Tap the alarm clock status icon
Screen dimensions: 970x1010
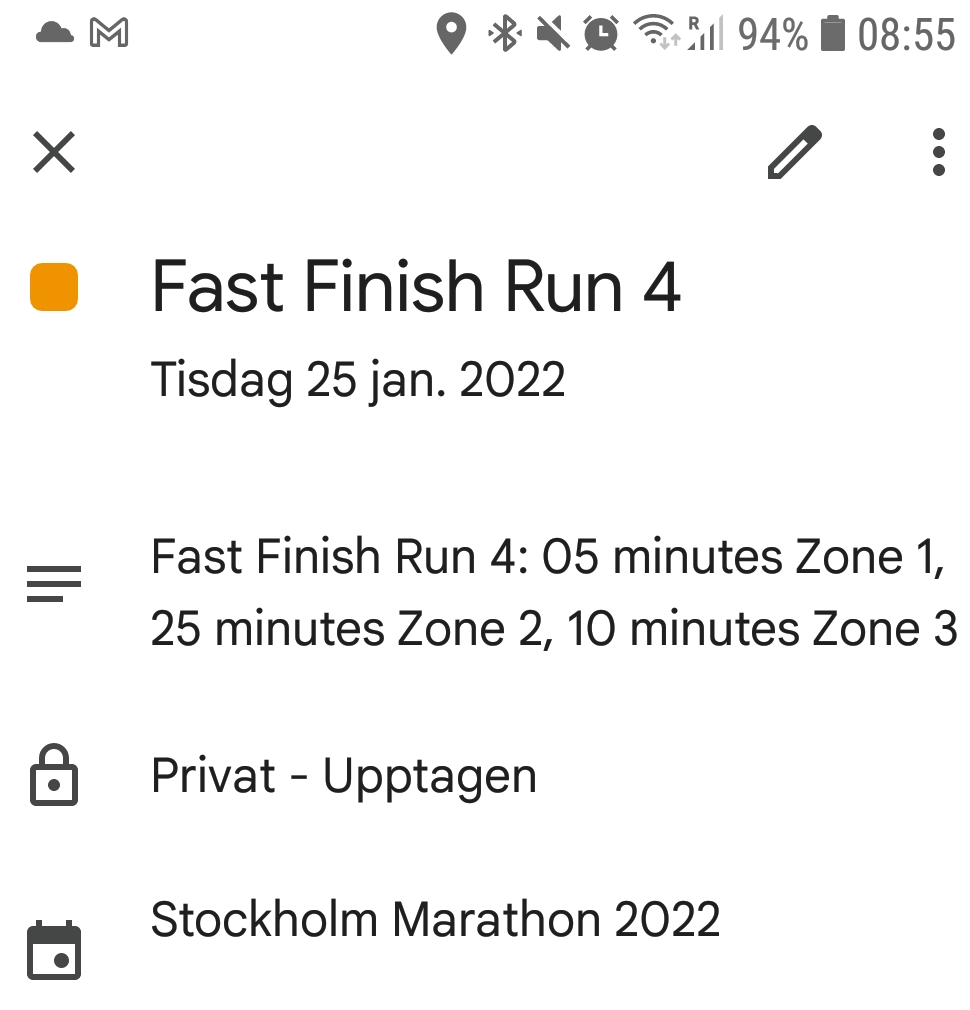(x=600, y=35)
